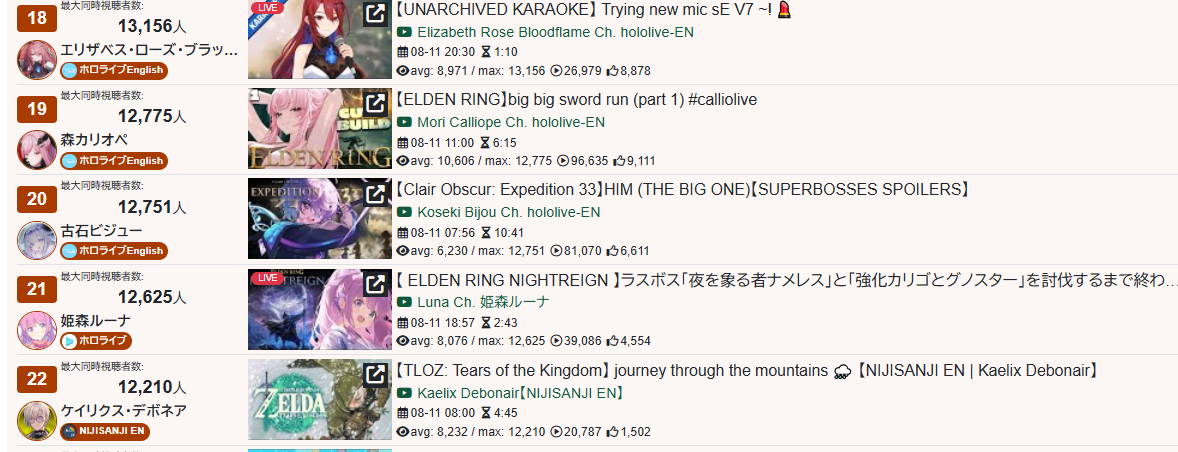
Task: Open external link icon on Calliope Elden Ring thumbnail
Action: (376, 104)
